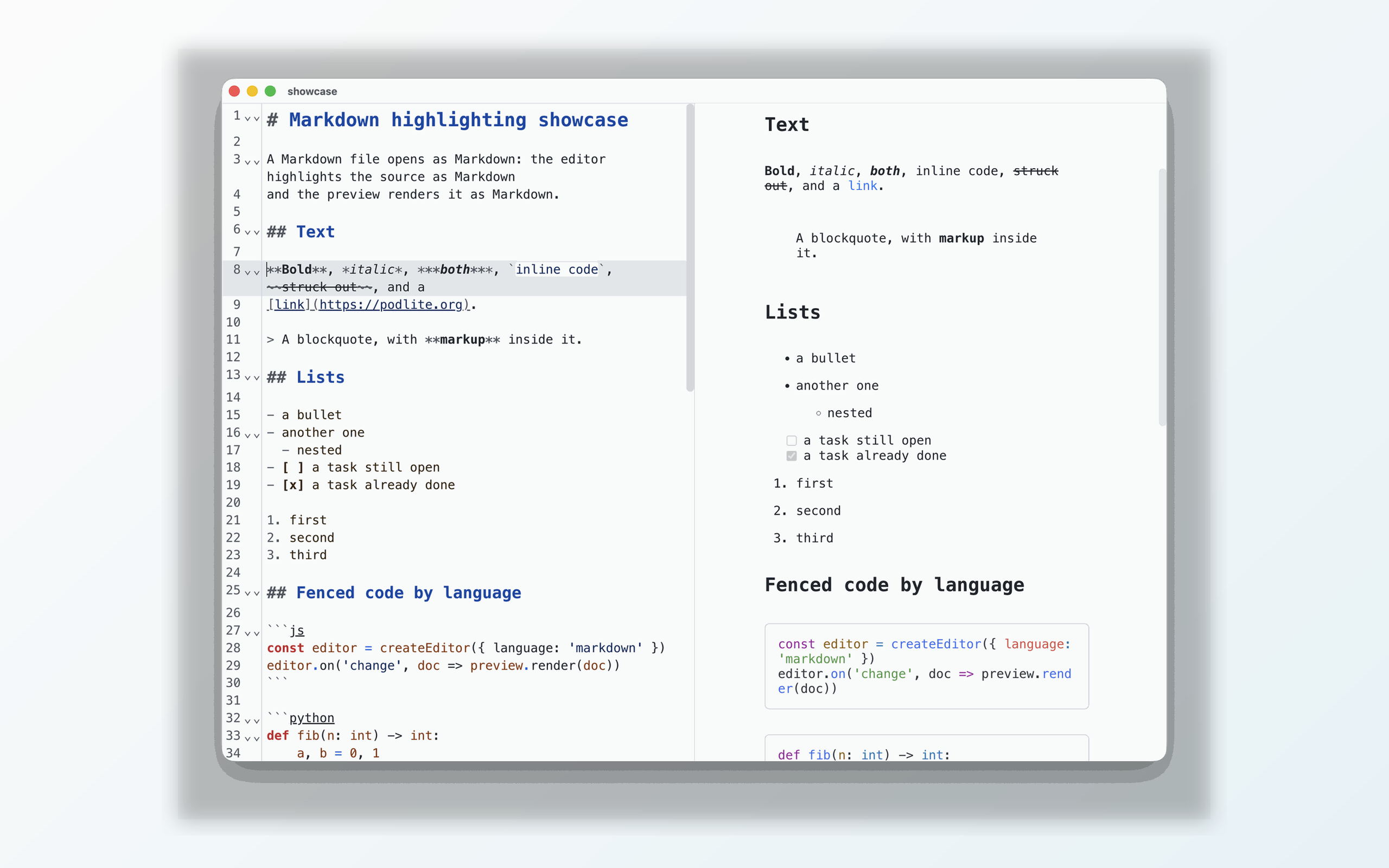Click the struck-through text in the preview
The height and width of the screenshot is (868, 1389).
[x=1035, y=171]
